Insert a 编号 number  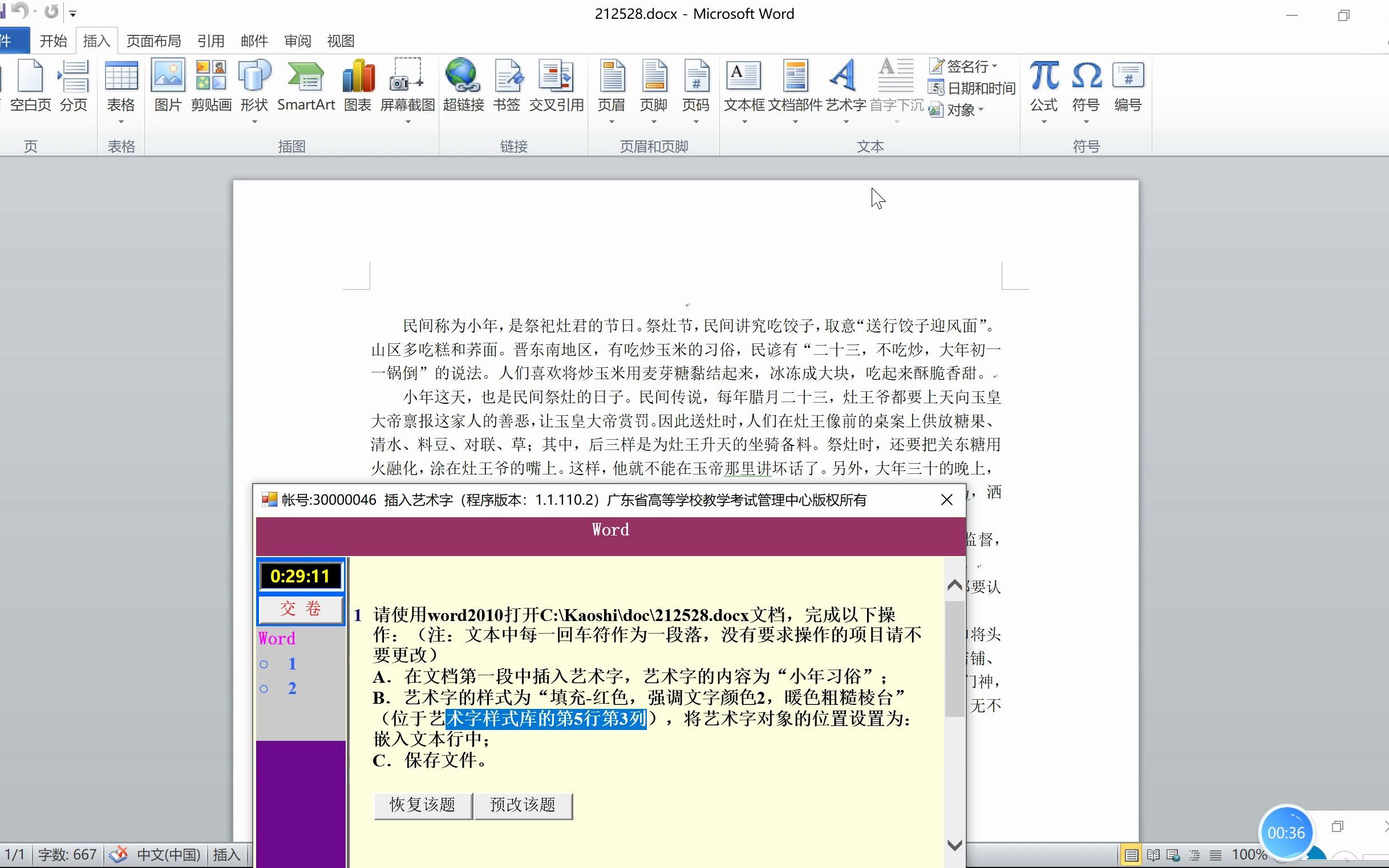(1128, 86)
